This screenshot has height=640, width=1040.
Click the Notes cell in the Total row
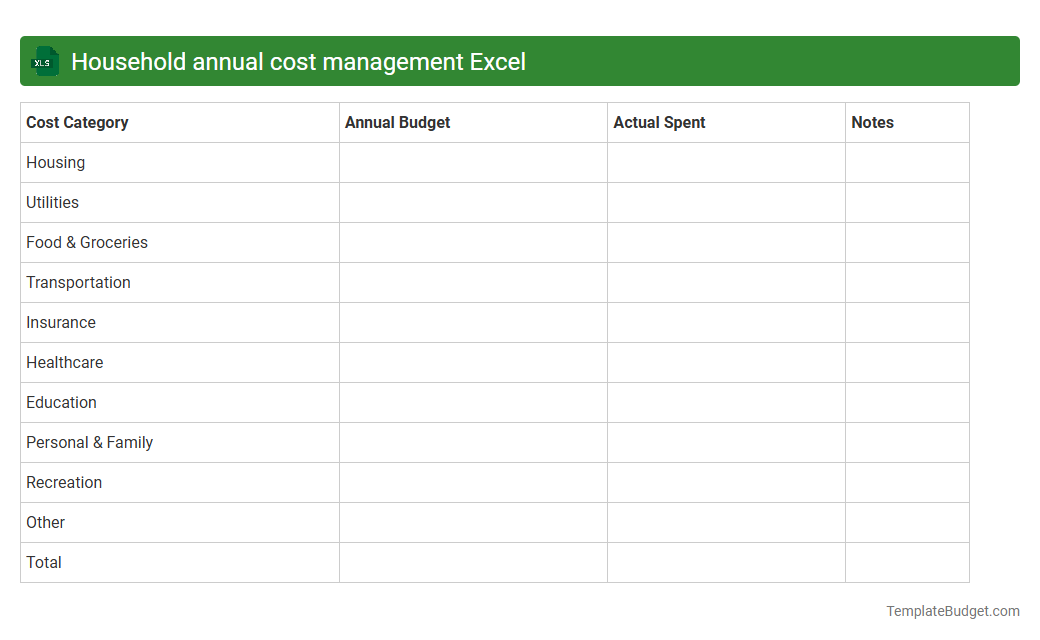[907, 562]
